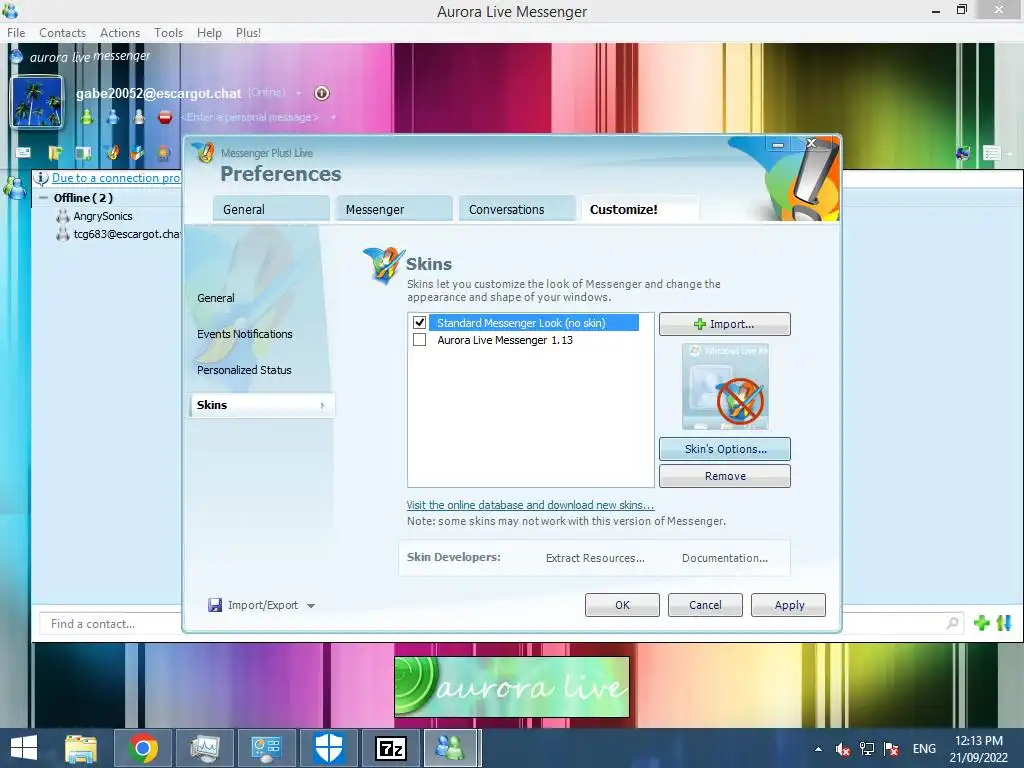Collapse the Offline (2) contact group
Screen dimensions: 1024x768
[43, 198]
